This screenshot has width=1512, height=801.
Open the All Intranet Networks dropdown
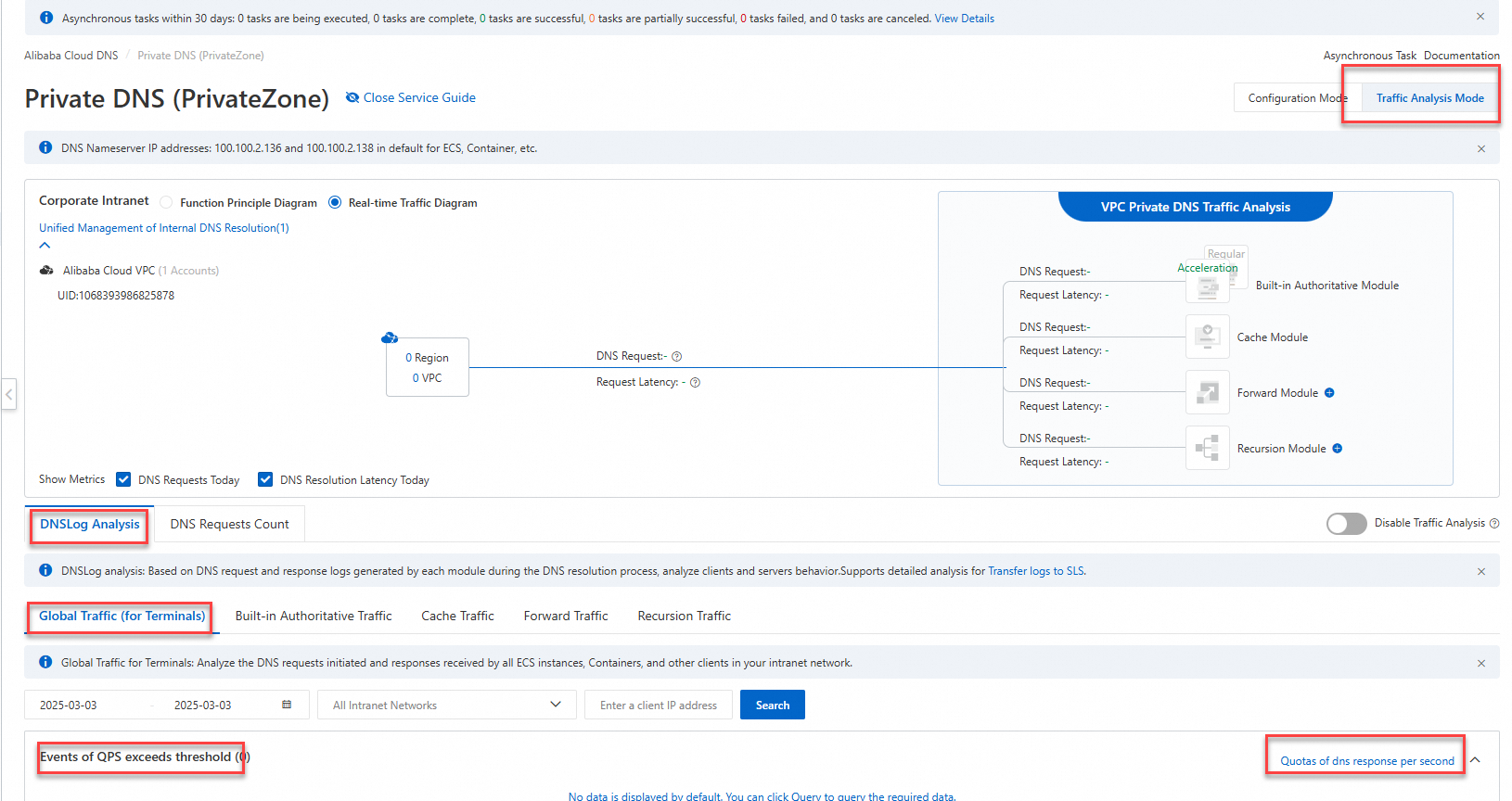pos(447,705)
